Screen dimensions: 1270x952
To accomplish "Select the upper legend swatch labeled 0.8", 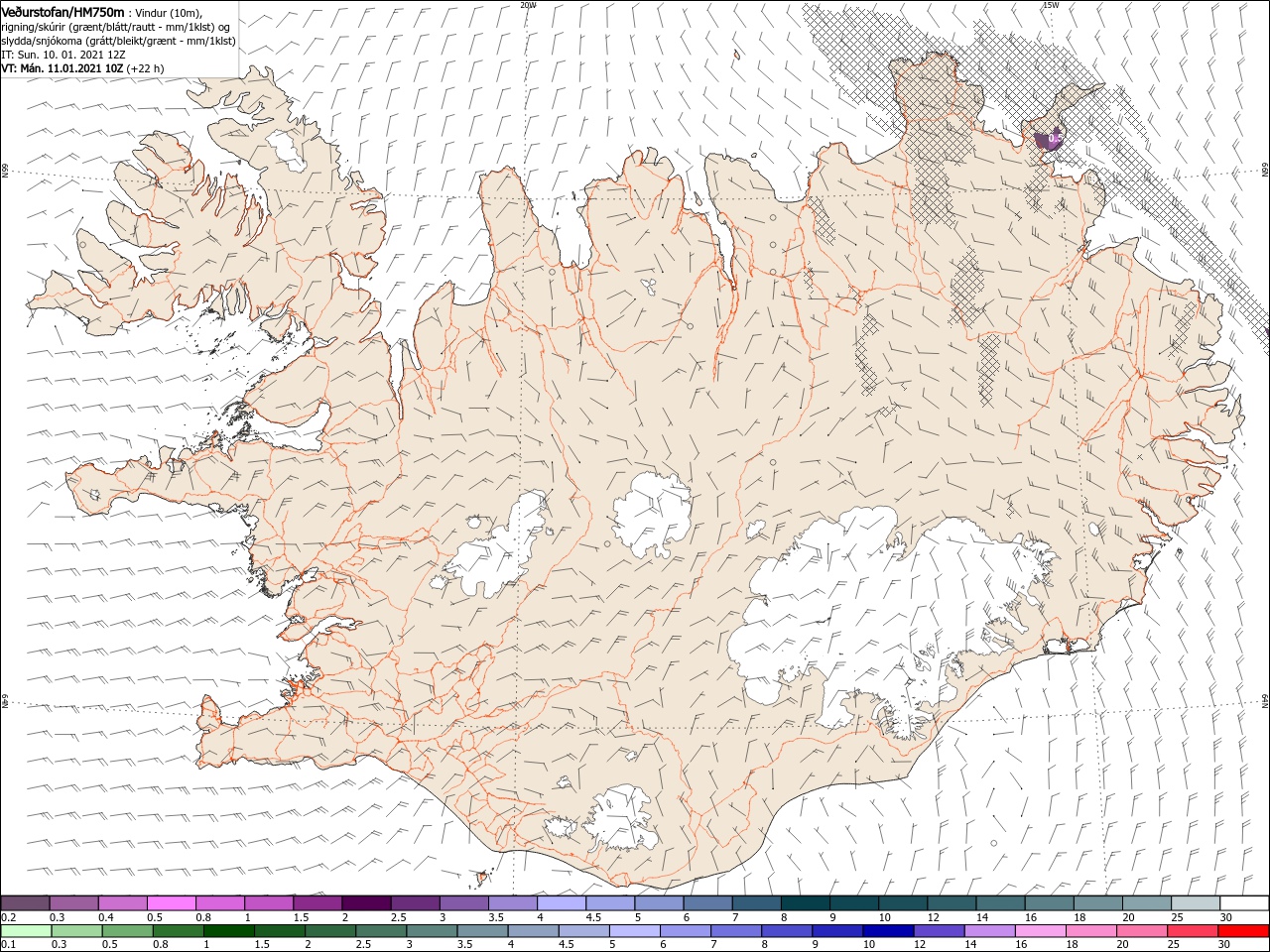I will coord(219,902).
